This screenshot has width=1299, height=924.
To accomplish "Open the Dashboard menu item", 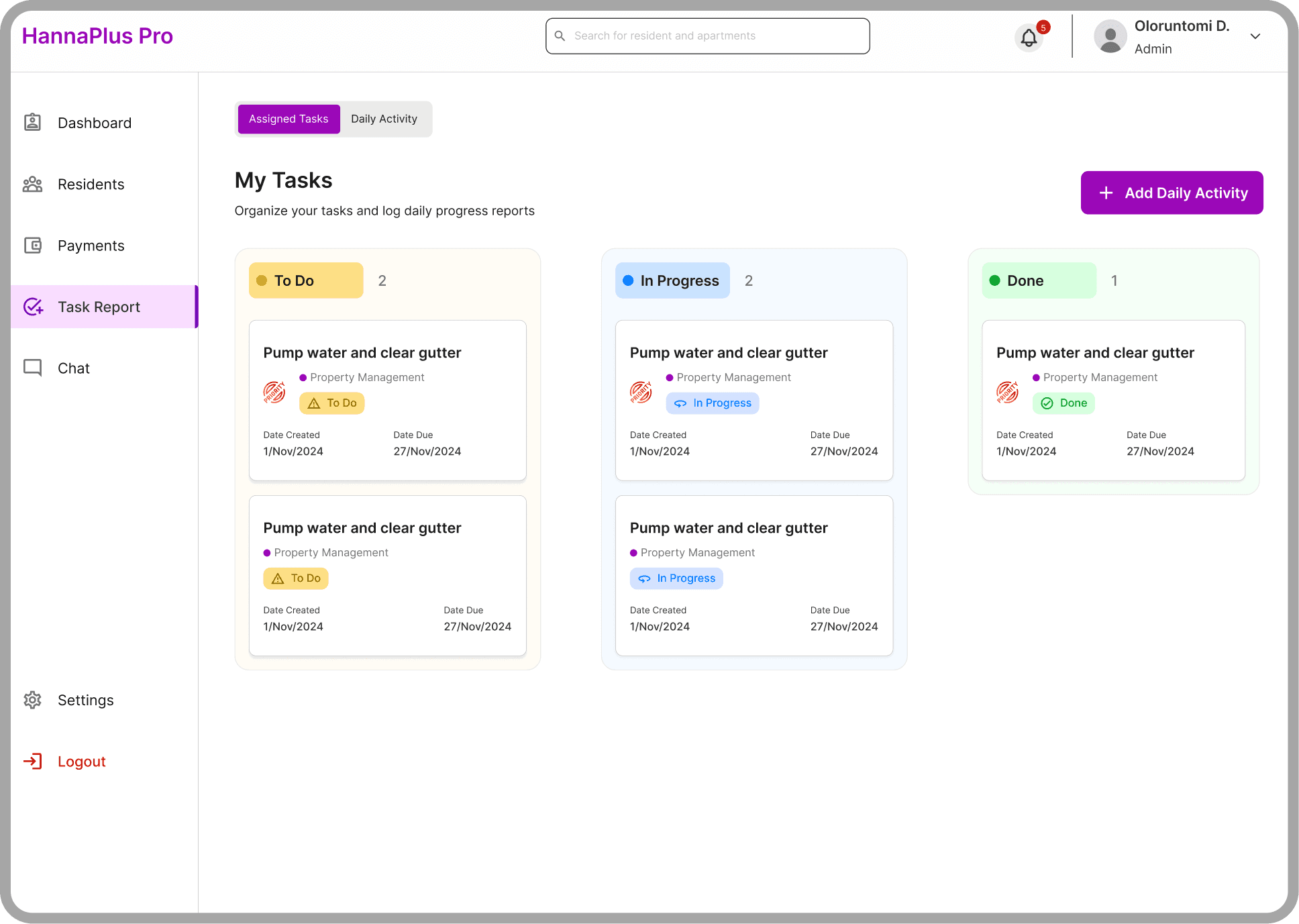I will click(95, 123).
